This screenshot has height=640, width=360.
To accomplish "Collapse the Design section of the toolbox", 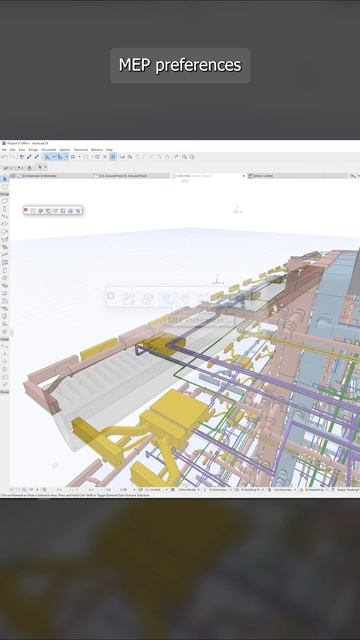I will [4, 194].
